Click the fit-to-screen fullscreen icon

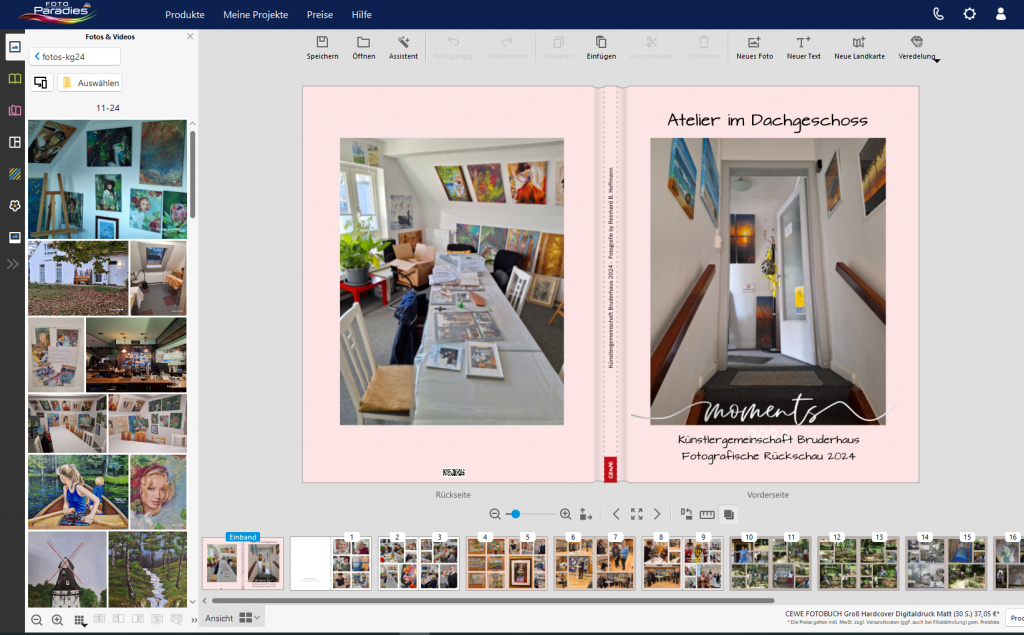[636, 514]
